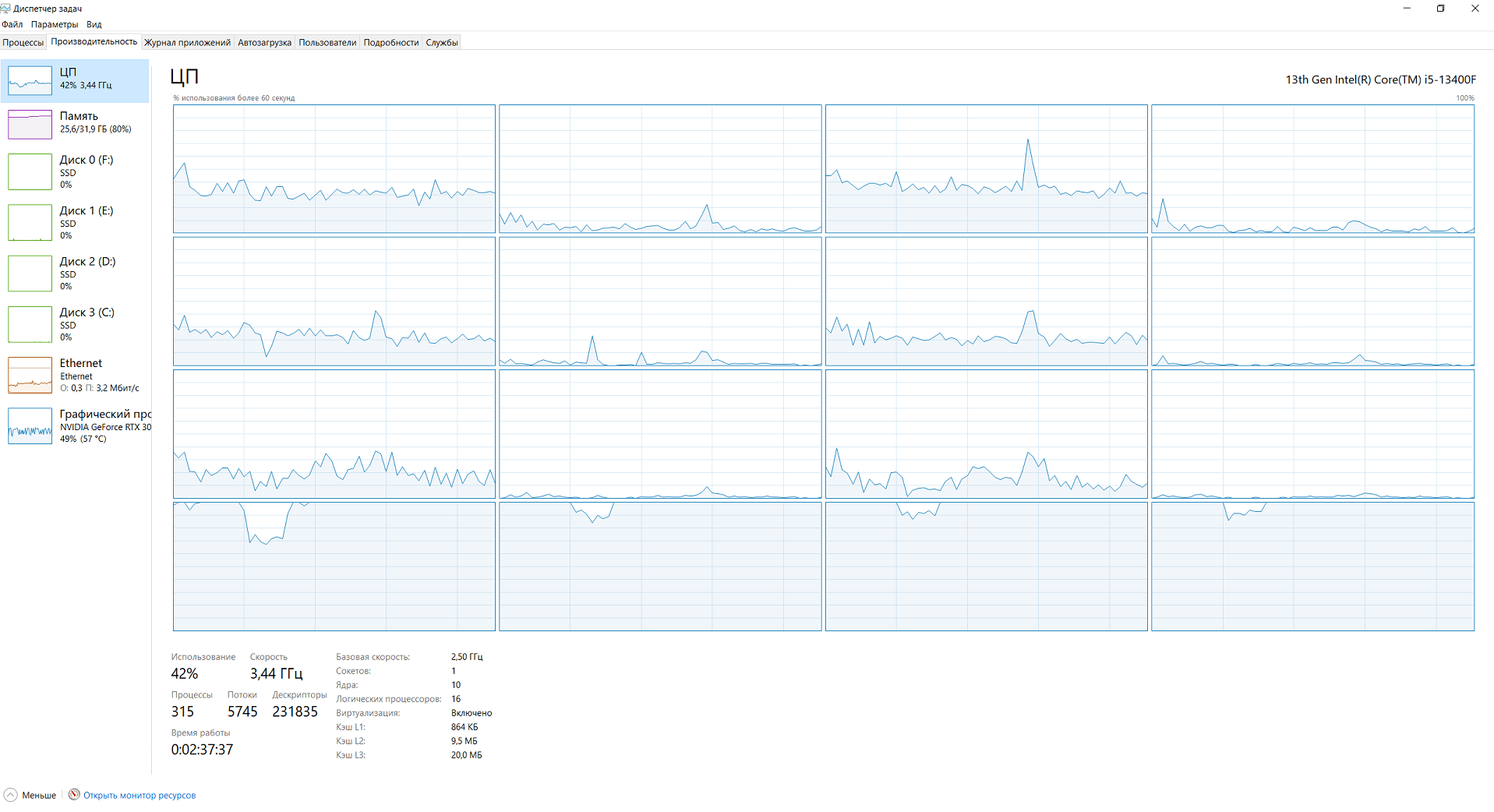Screen dimensions: 1494x812
Task: Collapse view with the Меньше chevron
Action: pyautogui.click(x=10, y=795)
